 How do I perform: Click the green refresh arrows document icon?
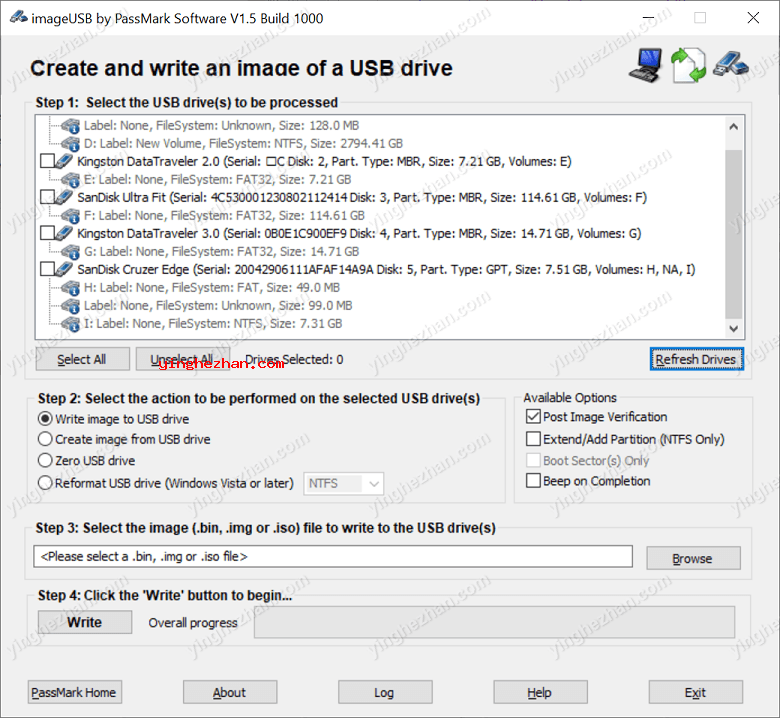688,65
